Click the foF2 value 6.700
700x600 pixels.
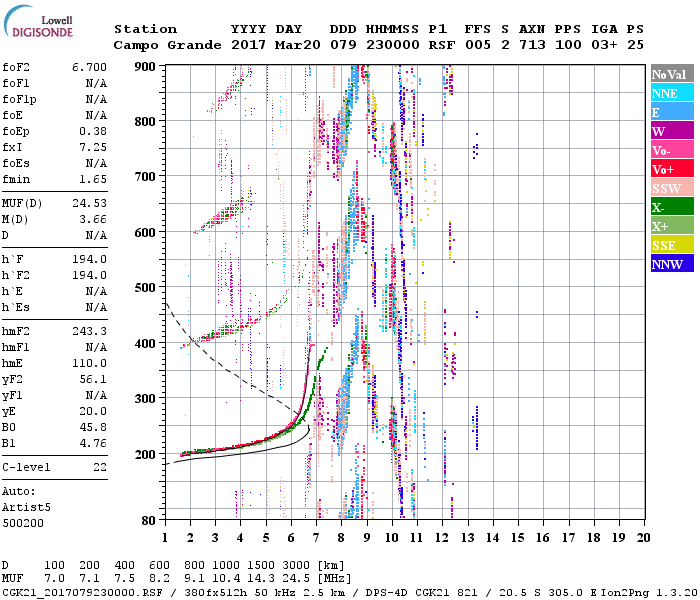pos(89,67)
